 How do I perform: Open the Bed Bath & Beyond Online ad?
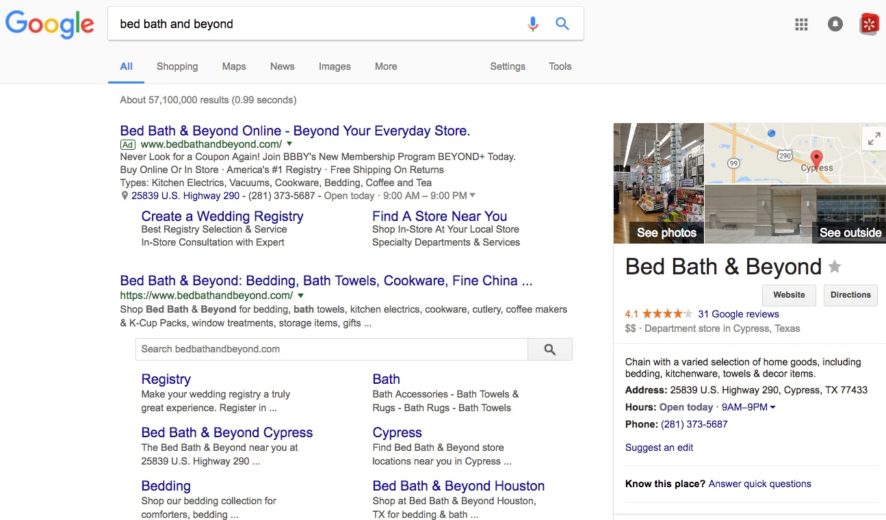[x=295, y=131]
